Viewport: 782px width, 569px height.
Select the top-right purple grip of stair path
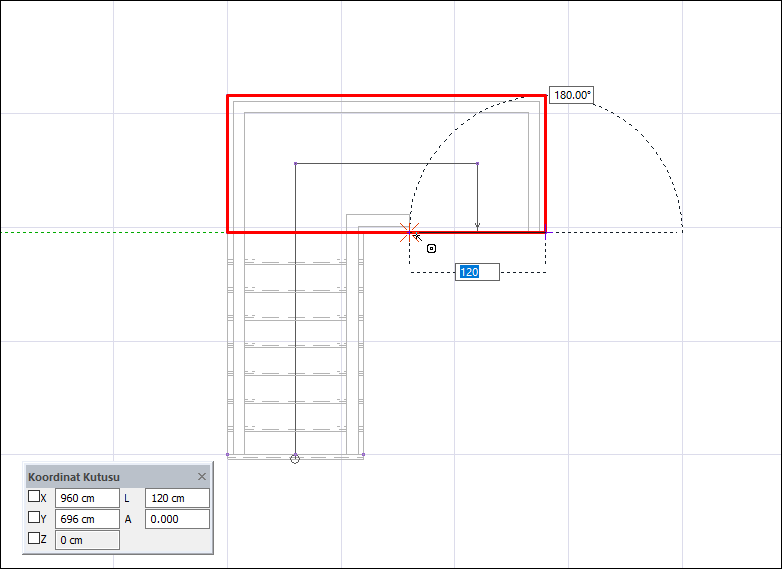[x=477, y=163]
